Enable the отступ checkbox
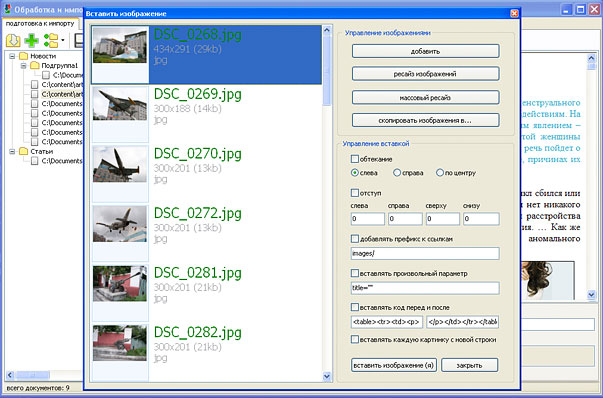This screenshot has height=398, width=603. pos(355,193)
